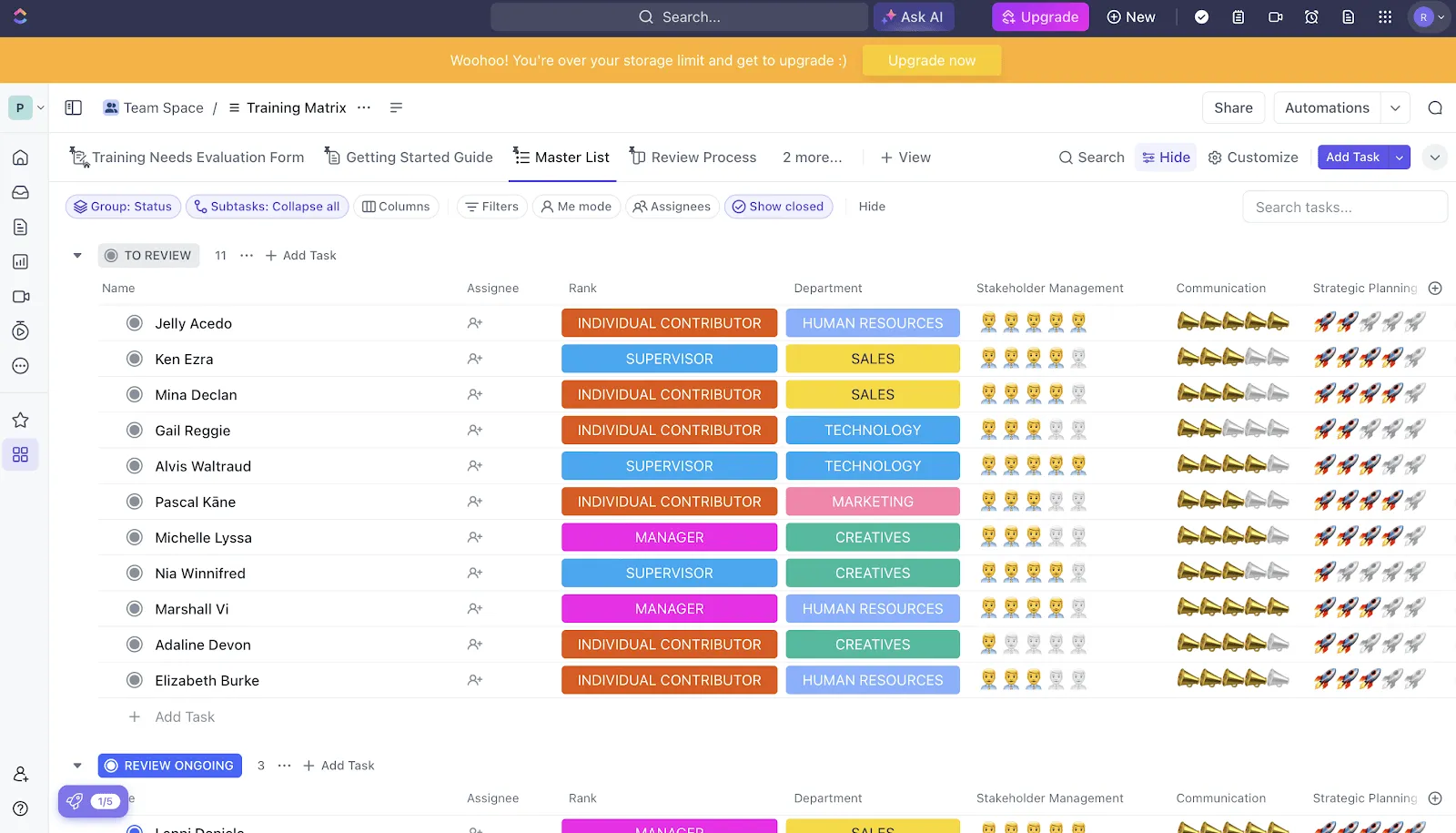The height and width of the screenshot is (833, 1456).
Task: Open the new doc icon in top bar
Action: click(1348, 16)
